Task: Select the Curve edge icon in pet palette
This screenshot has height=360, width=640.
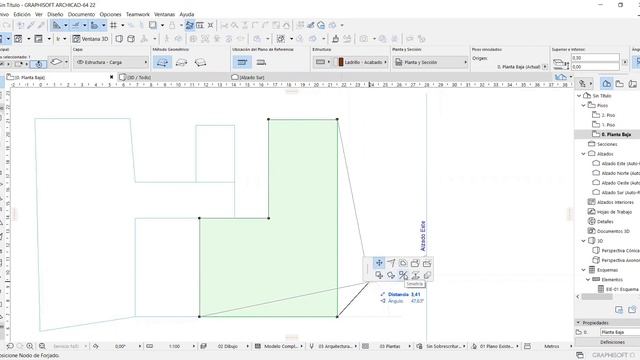Action: click(x=391, y=263)
